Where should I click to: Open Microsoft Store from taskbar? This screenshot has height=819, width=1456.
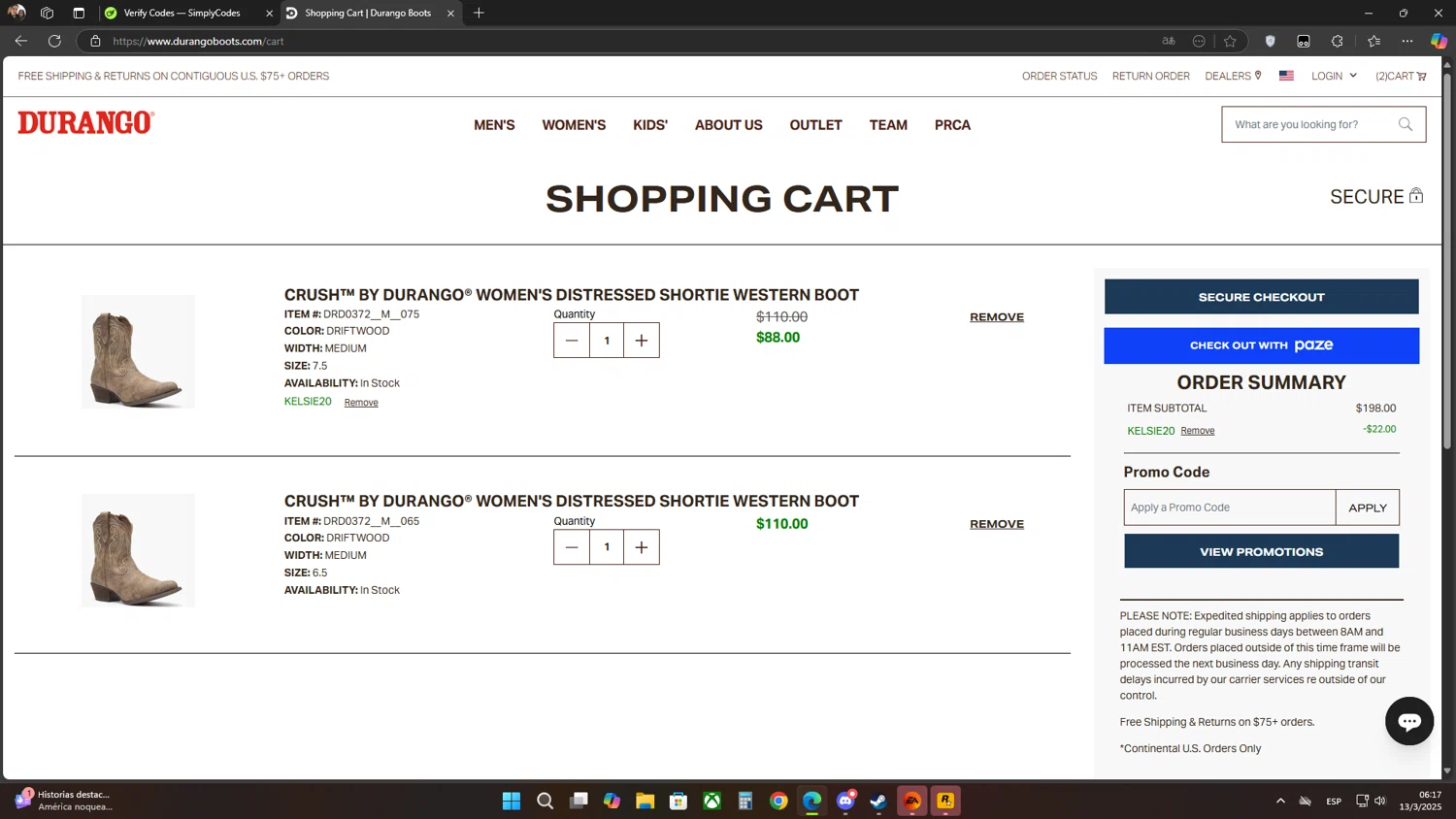pyautogui.click(x=678, y=801)
